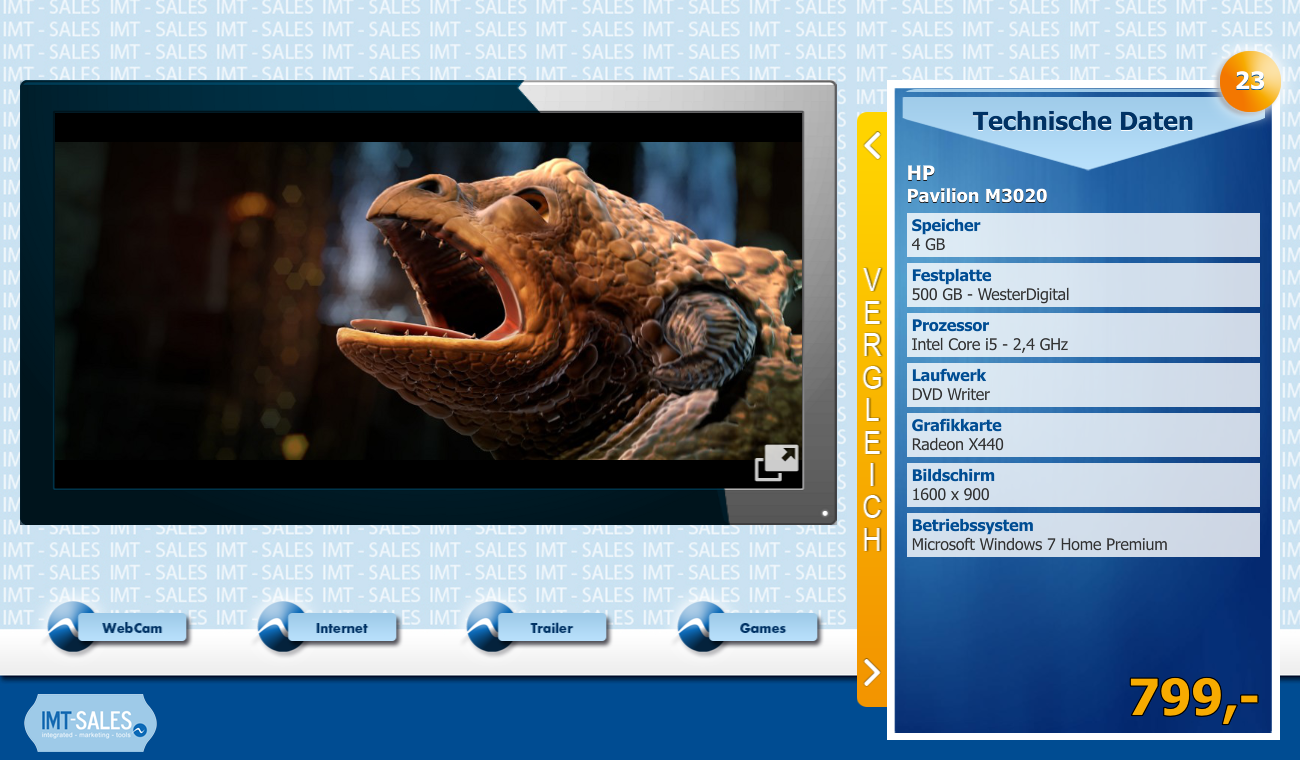The width and height of the screenshot is (1300, 760).
Task: Select the Grafikkarte Radeon X440 row
Action: (1083, 435)
